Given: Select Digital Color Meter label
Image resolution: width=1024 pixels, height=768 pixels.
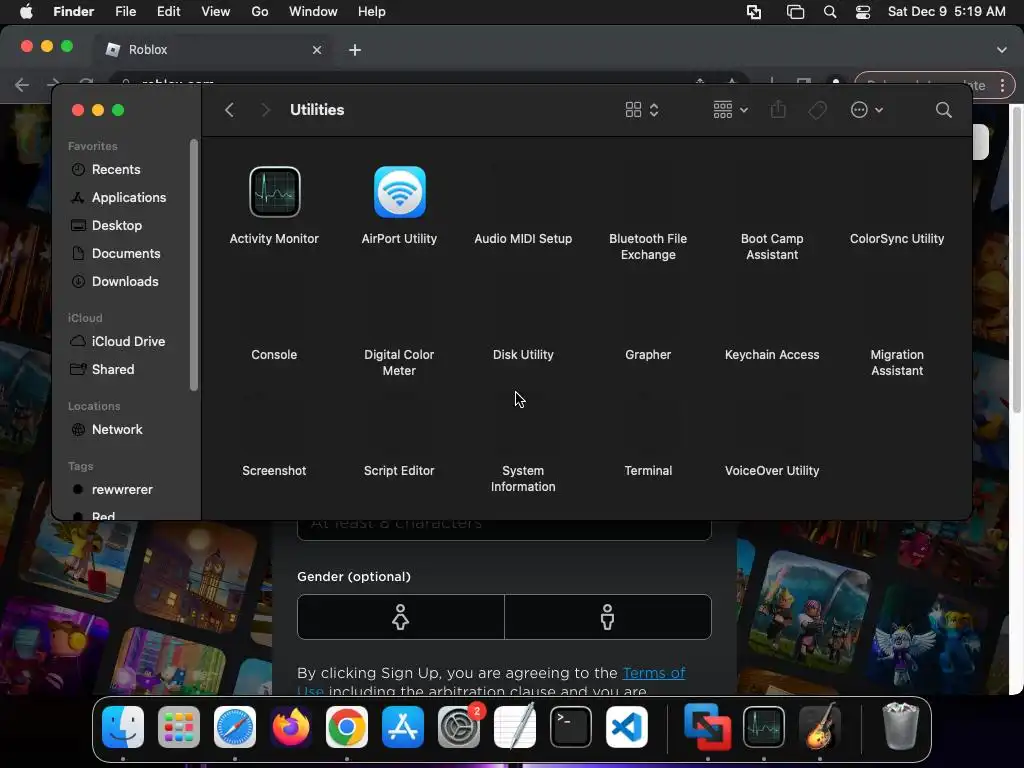Looking at the screenshot, I should (399, 362).
